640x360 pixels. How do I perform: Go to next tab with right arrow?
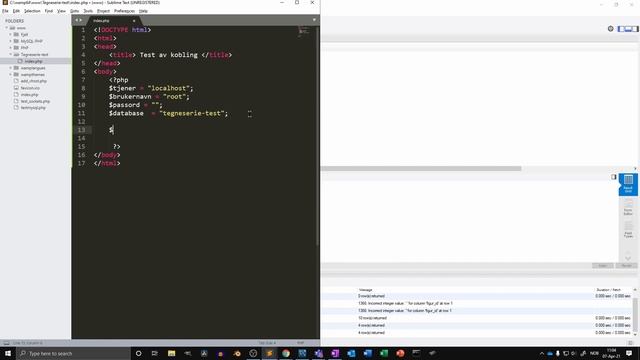click(x=80, y=20)
